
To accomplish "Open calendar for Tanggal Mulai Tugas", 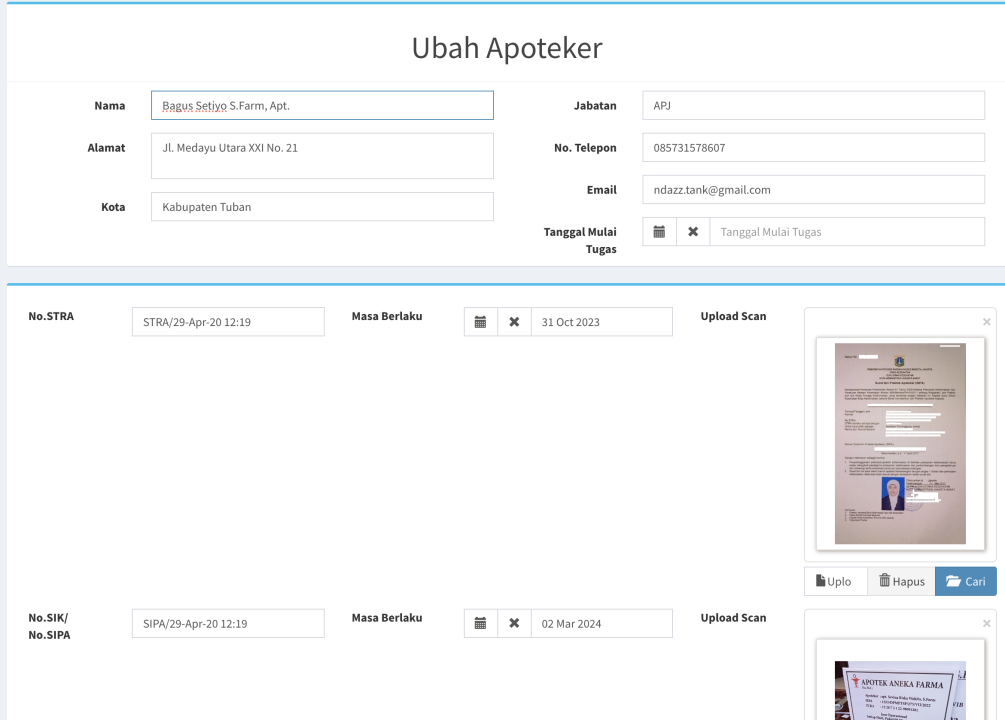I will (659, 232).
